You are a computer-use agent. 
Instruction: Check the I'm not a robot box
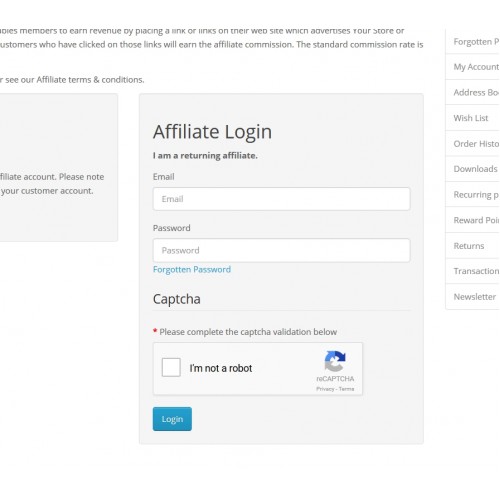point(171,367)
